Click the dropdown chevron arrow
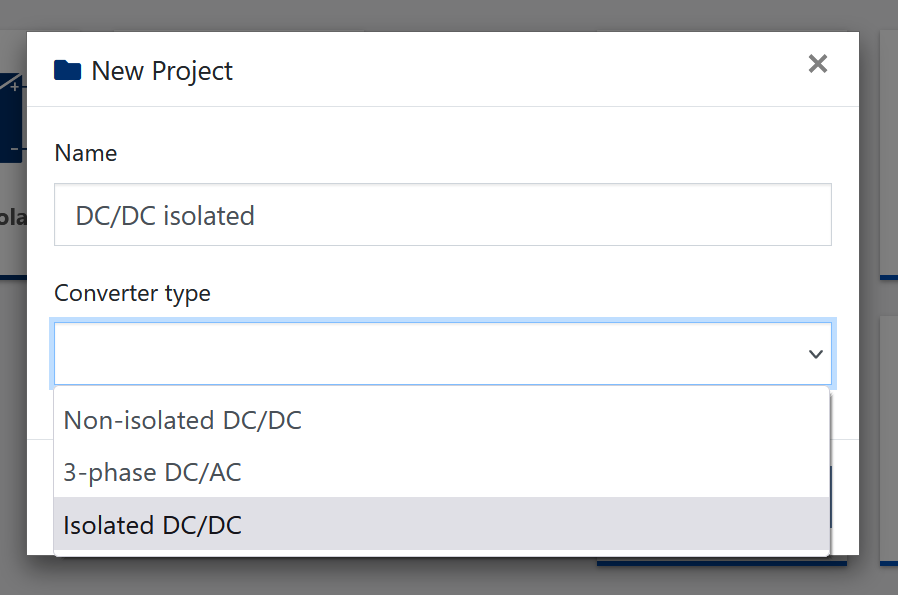The height and width of the screenshot is (595, 898). [x=815, y=354]
